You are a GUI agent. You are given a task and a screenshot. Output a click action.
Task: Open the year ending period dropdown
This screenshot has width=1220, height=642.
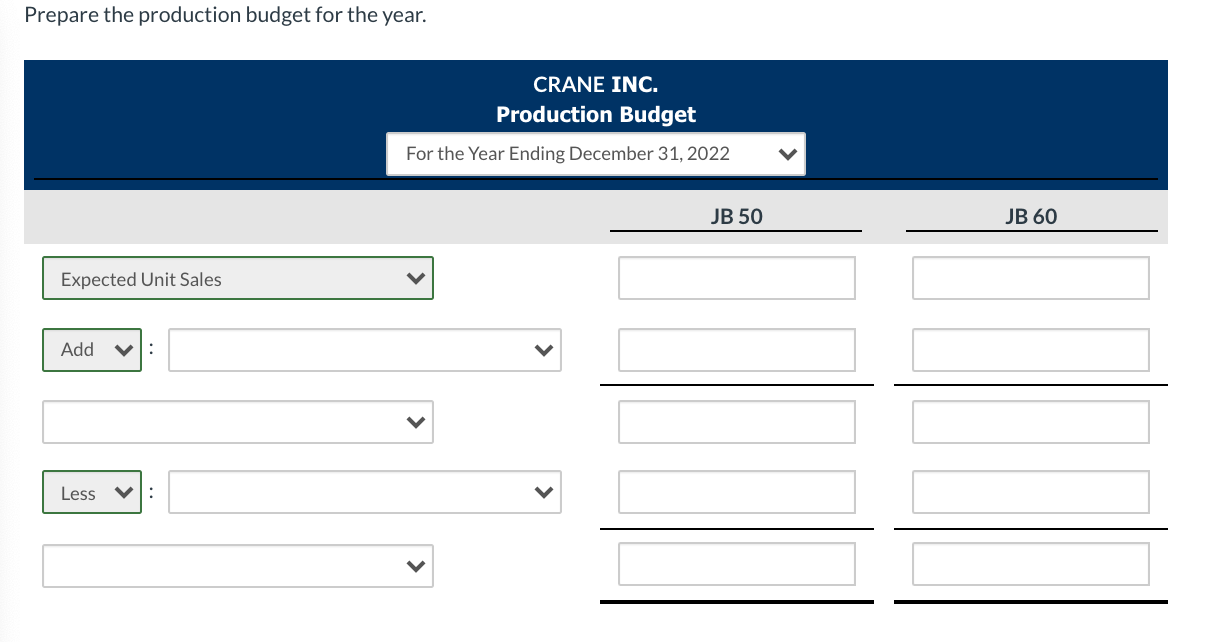click(x=596, y=153)
